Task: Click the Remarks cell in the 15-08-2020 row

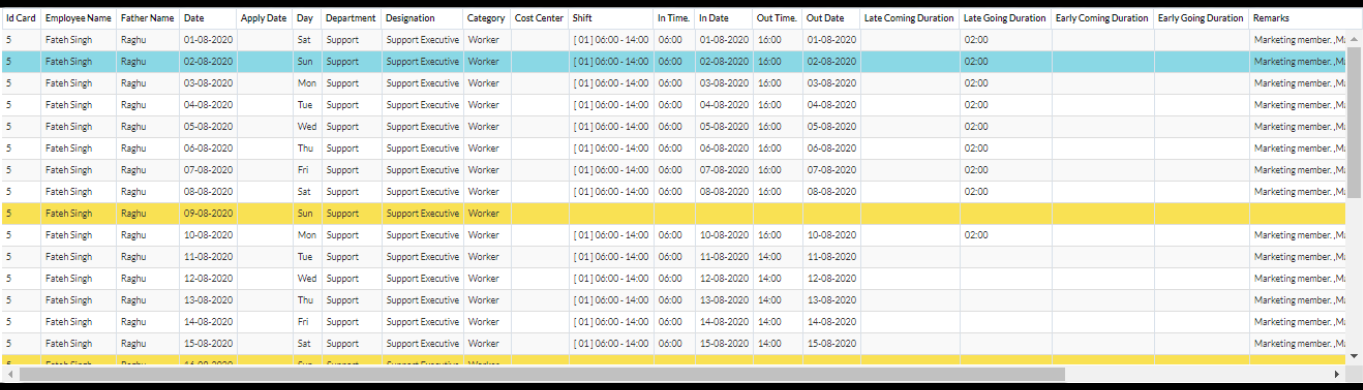Action: [1298, 344]
